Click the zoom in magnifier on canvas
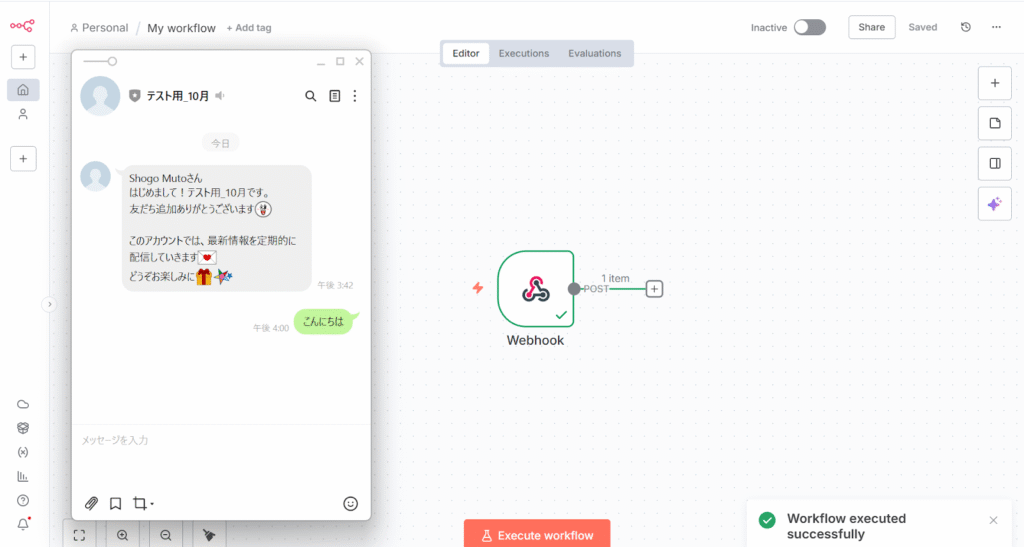The image size is (1024, 547). (x=122, y=535)
